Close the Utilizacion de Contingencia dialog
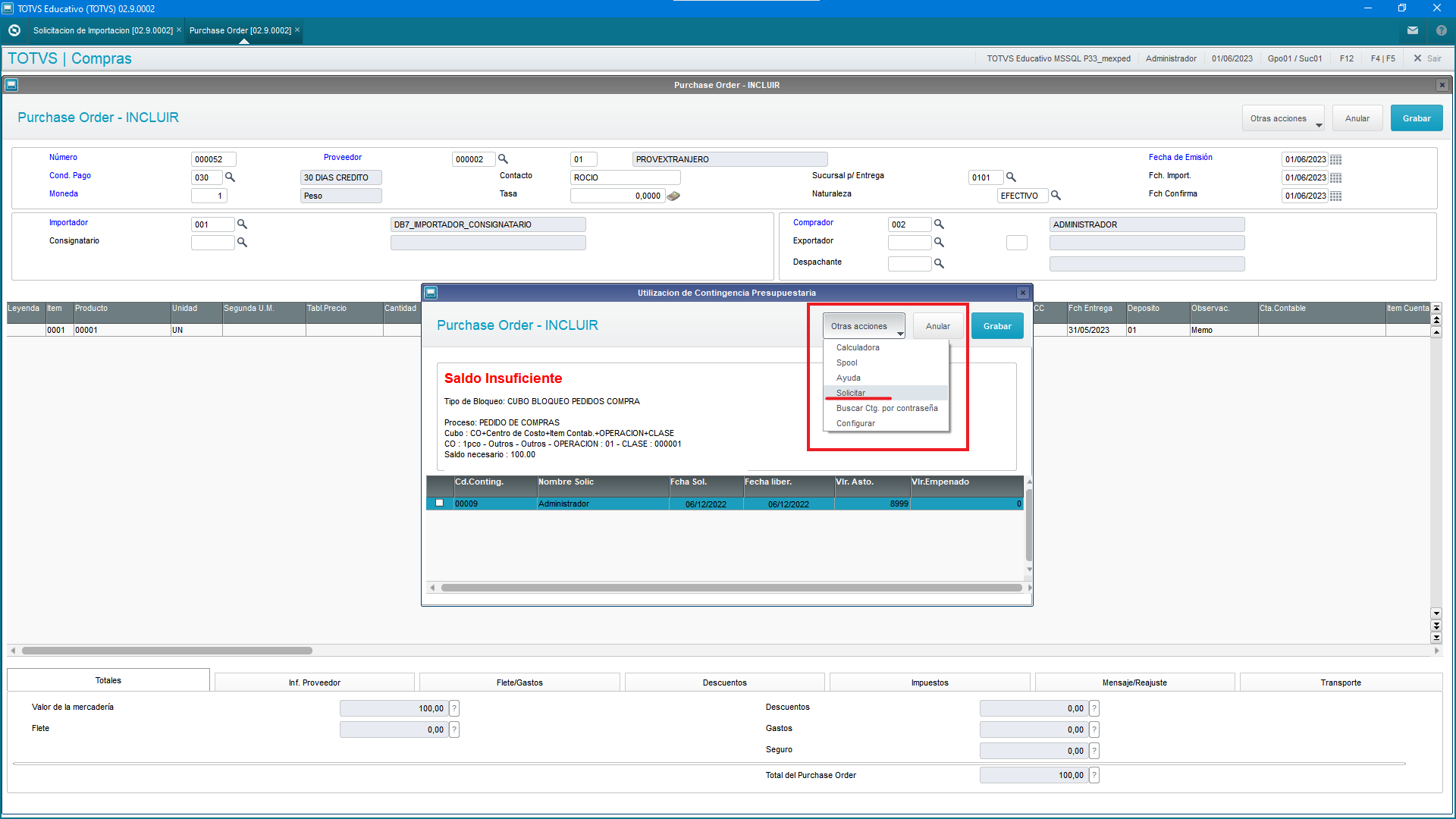 [1023, 293]
